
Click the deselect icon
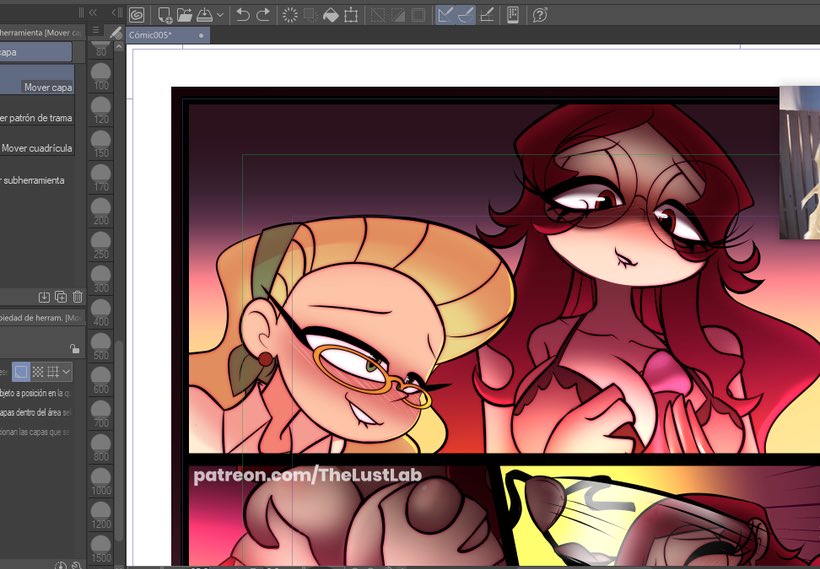[x=378, y=15]
